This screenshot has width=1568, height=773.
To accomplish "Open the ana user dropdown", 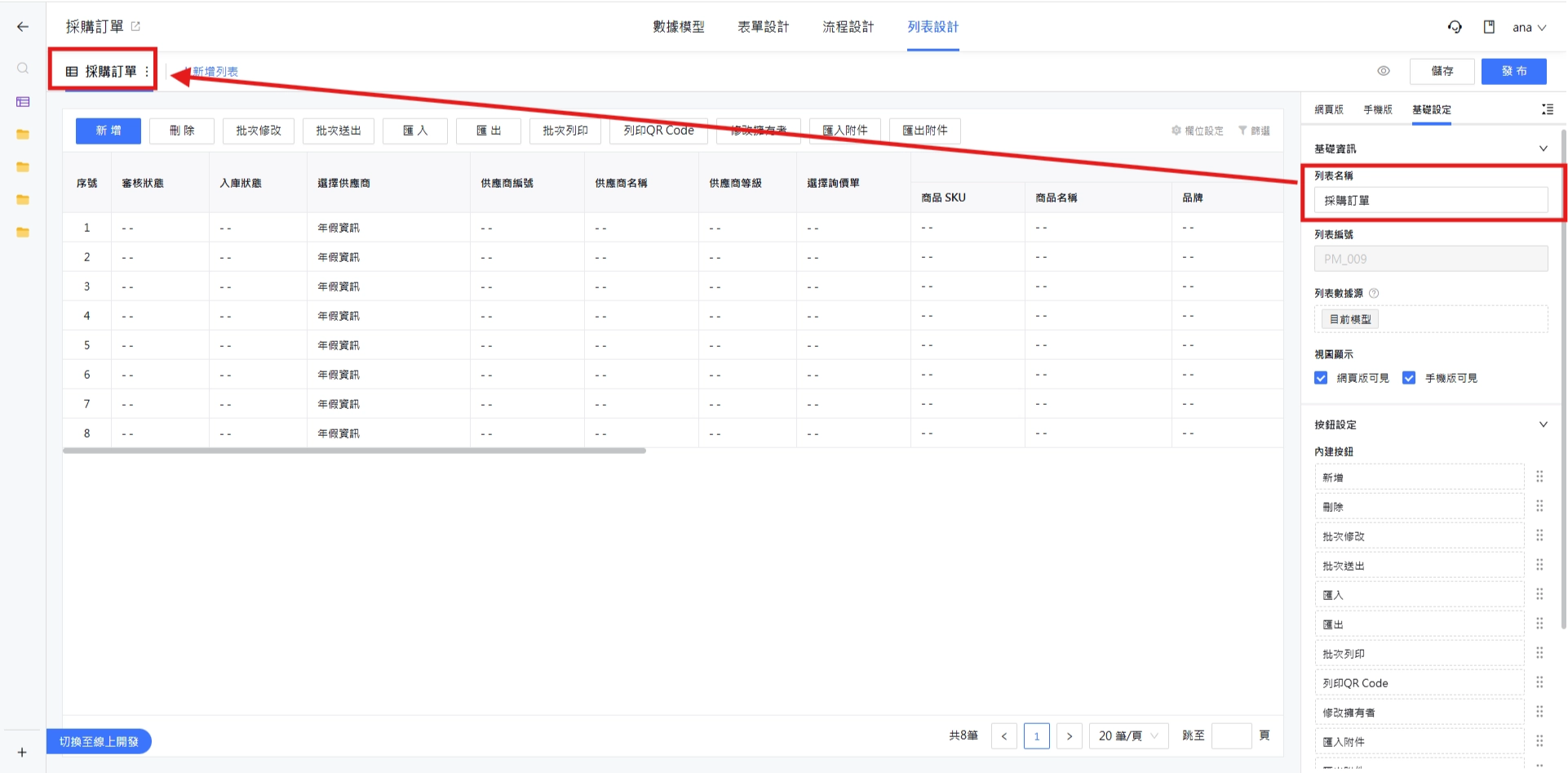I will [x=1529, y=28].
